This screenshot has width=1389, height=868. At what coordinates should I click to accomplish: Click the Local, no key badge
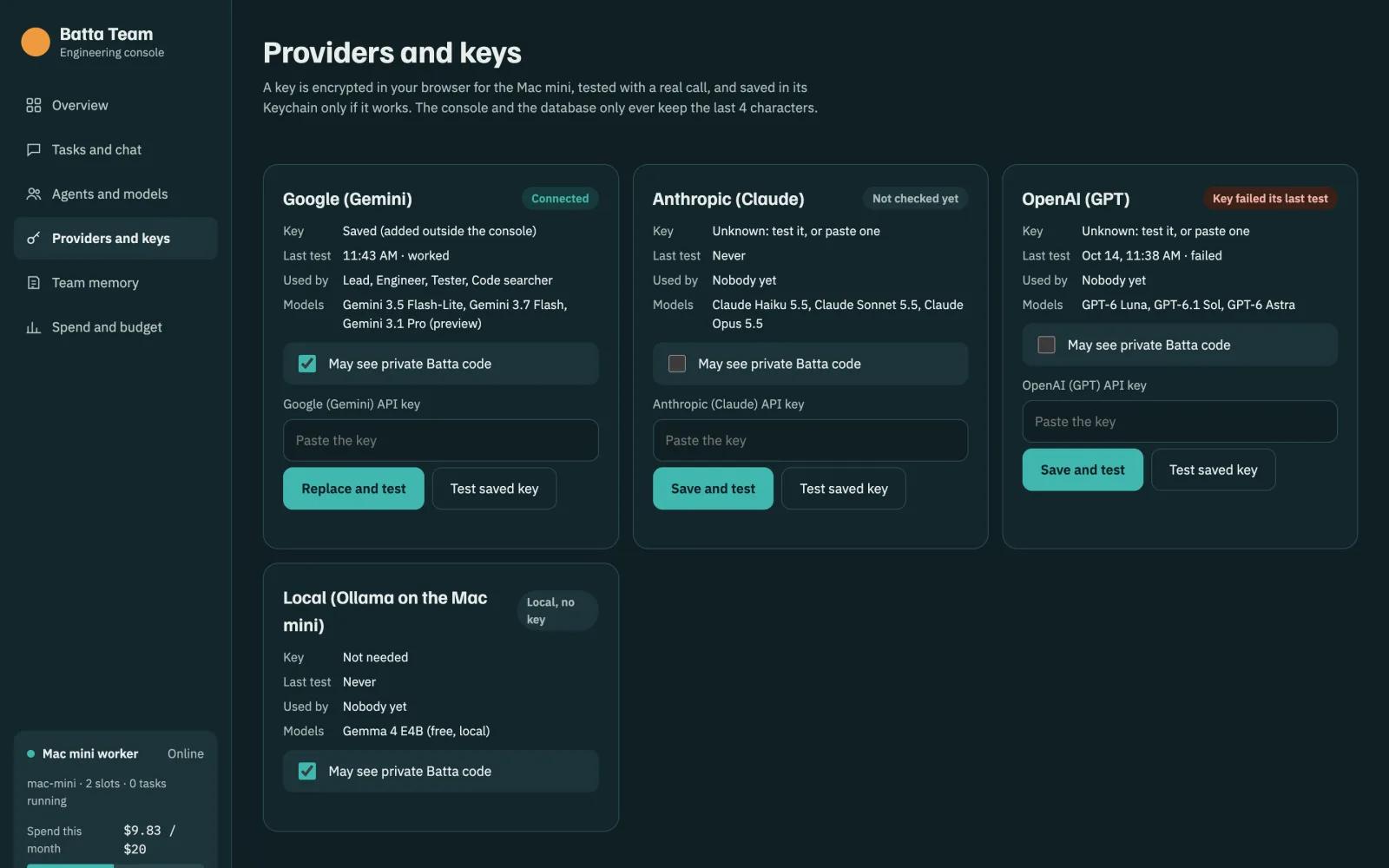click(x=558, y=611)
